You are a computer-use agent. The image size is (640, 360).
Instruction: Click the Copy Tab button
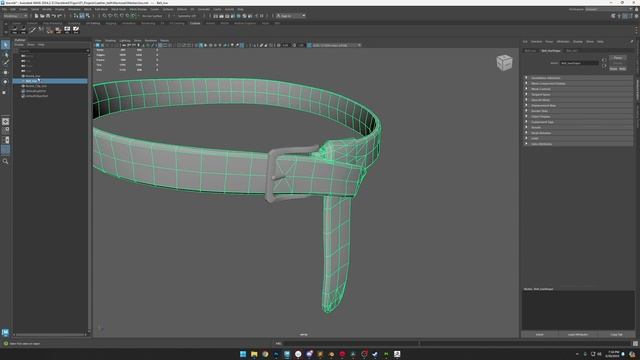coord(616,334)
